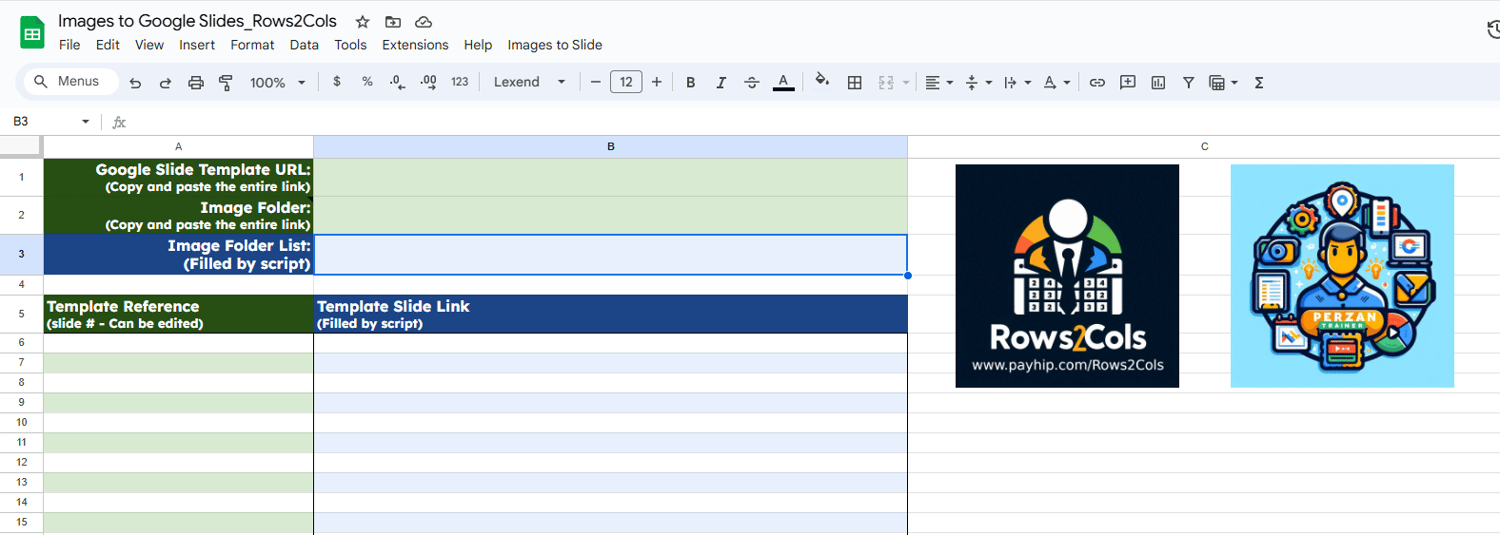Image resolution: width=1500 pixels, height=535 pixels.
Task: Select row 5 header
Action: pos(22,314)
